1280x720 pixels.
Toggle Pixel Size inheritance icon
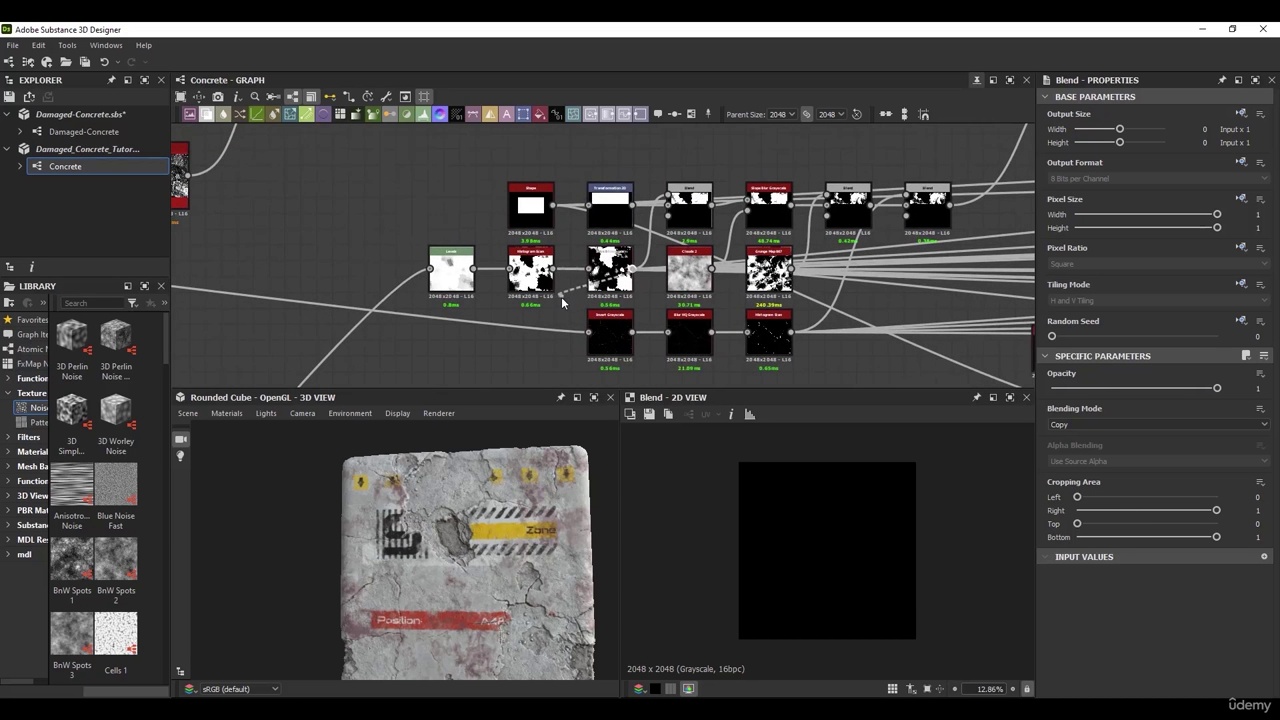(1241, 199)
